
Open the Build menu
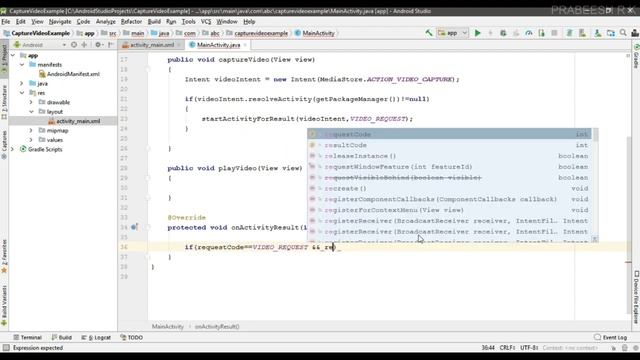tap(154, 22)
